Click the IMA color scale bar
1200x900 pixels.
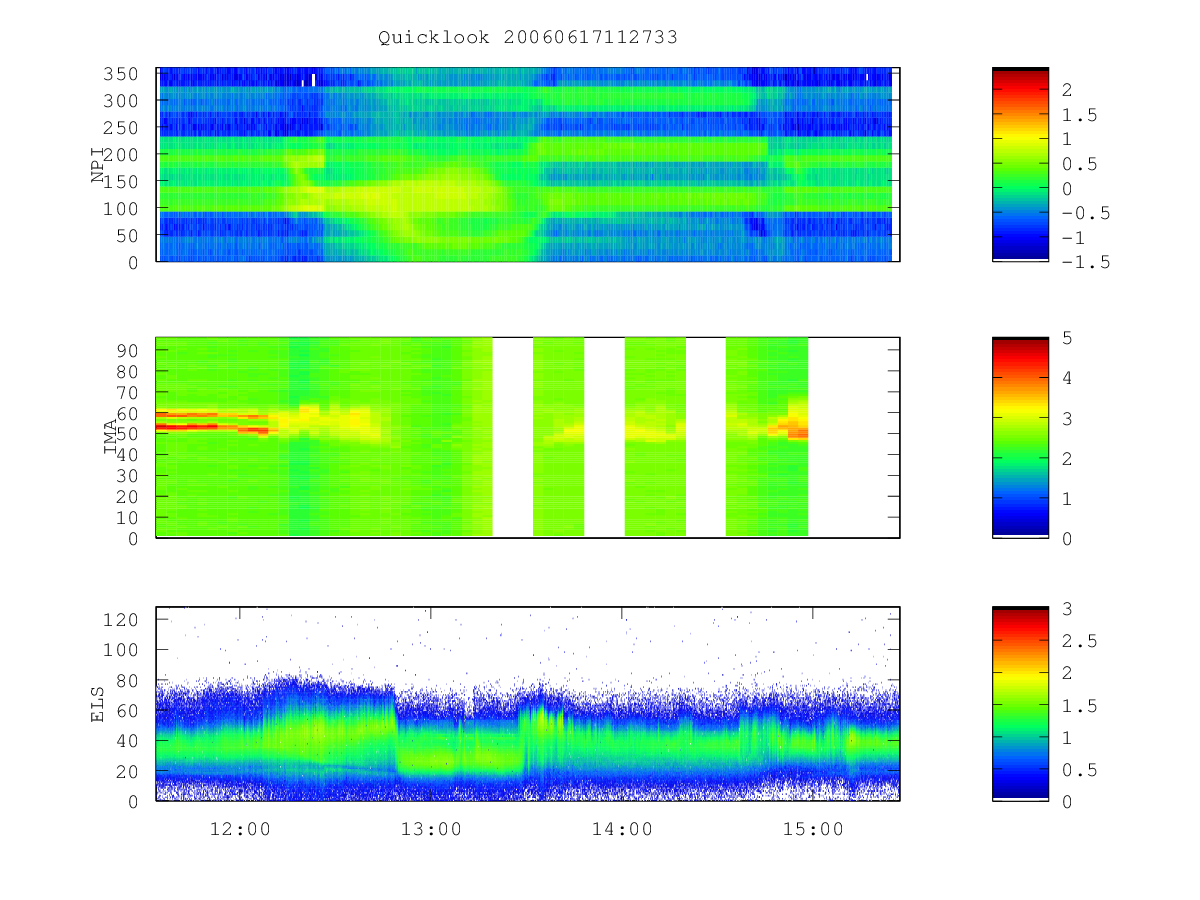[1020, 438]
